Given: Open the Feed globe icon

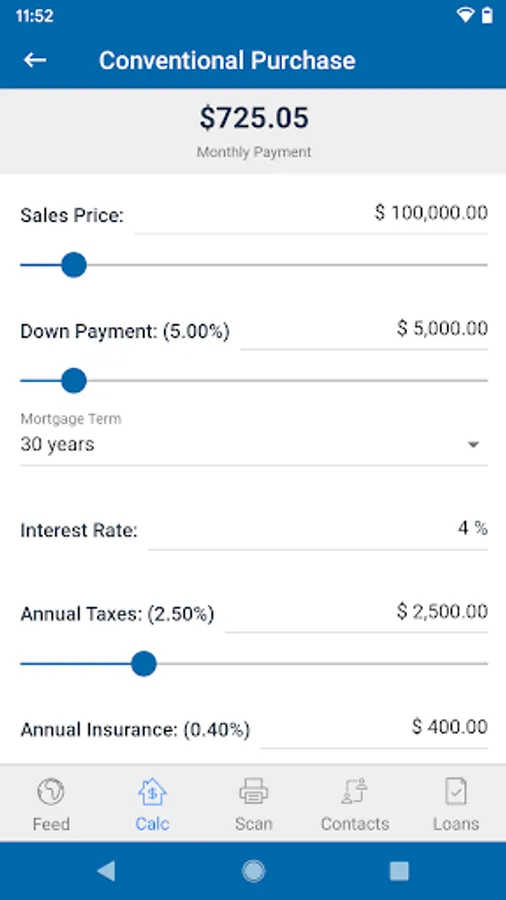Looking at the screenshot, I should tap(50, 792).
